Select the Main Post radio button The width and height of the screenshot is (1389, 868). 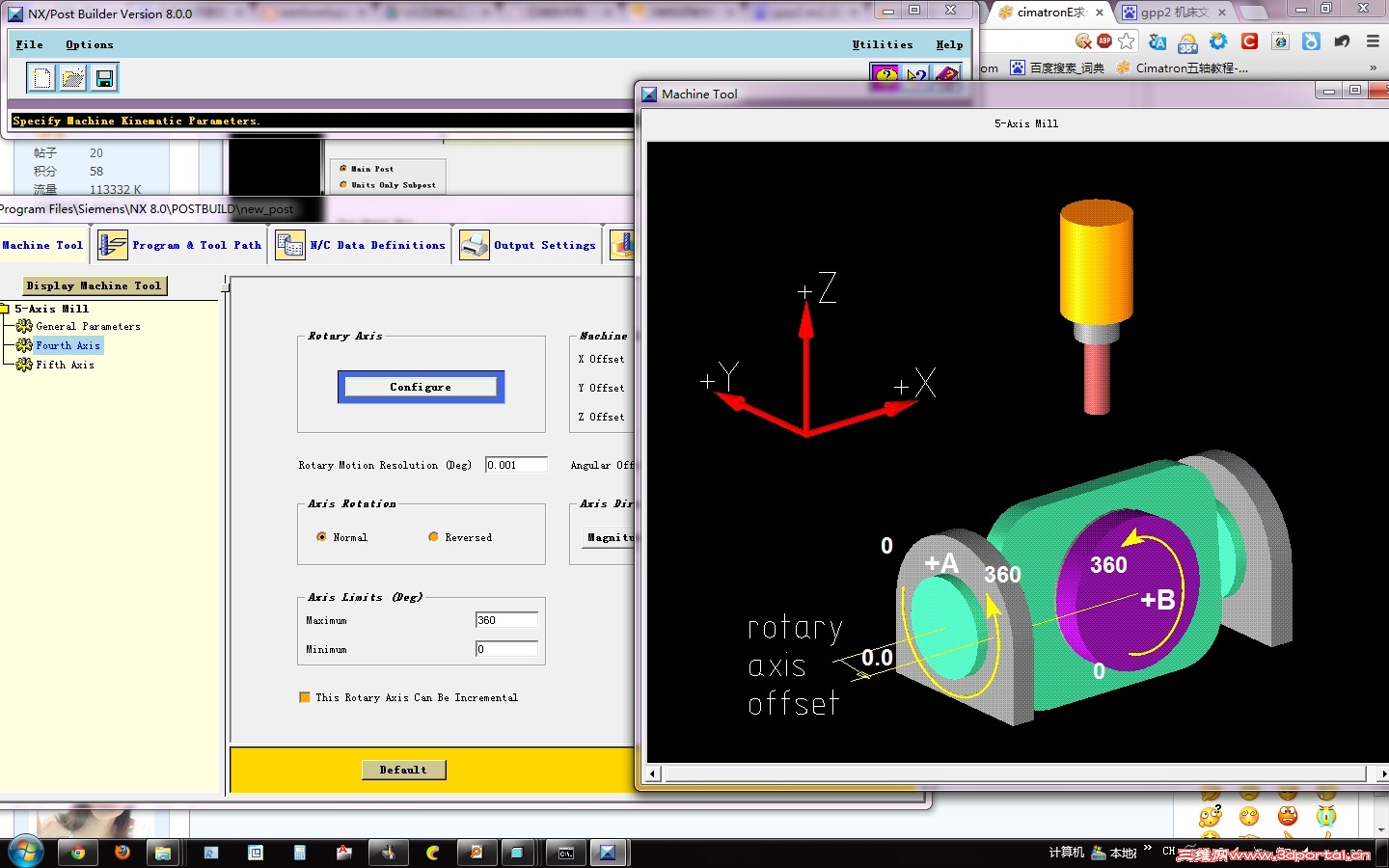[342, 169]
